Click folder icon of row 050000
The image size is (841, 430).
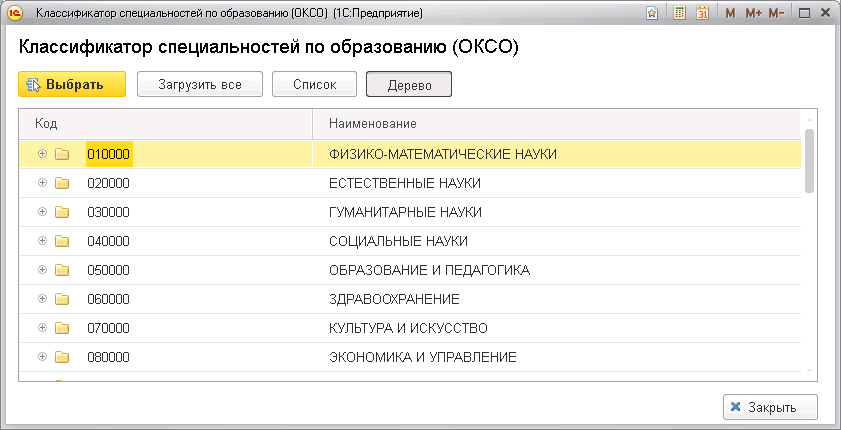point(62,270)
